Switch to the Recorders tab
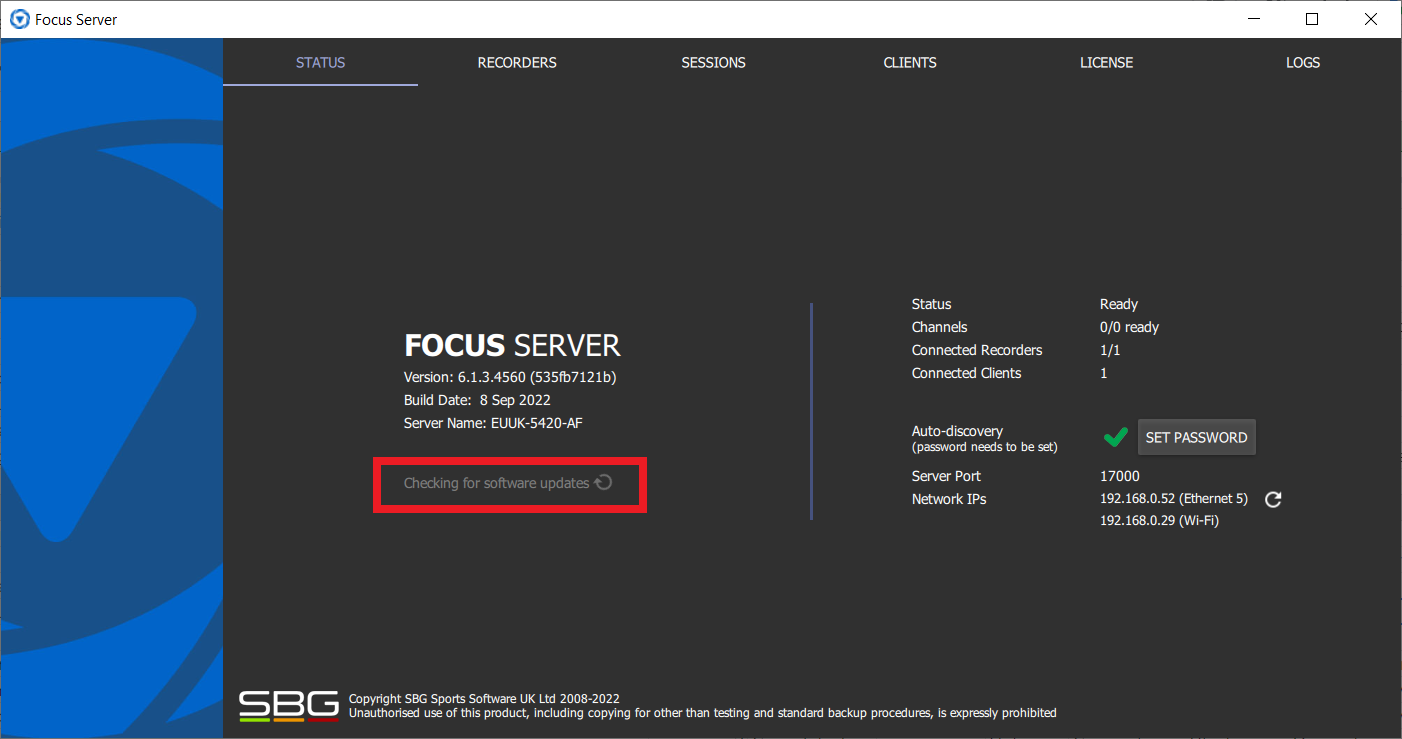Screen dimensions: 1402x739 pos(517,62)
